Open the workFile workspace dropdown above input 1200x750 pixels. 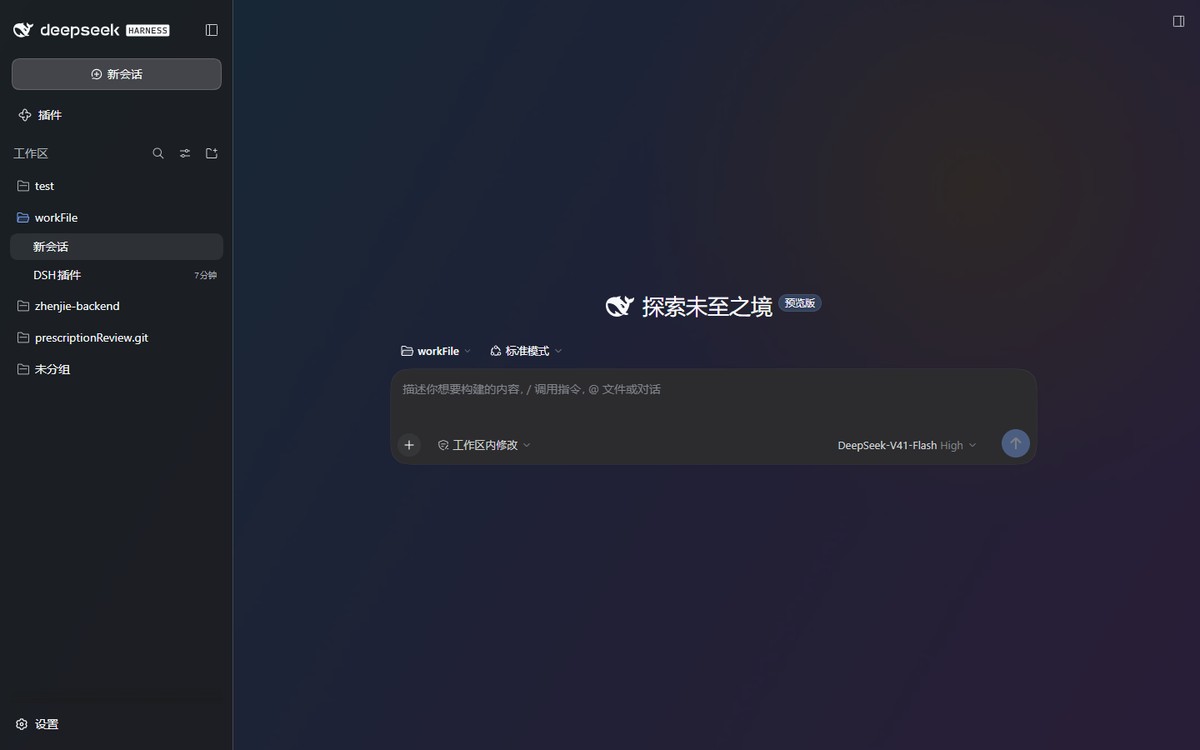tap(435, 351)
